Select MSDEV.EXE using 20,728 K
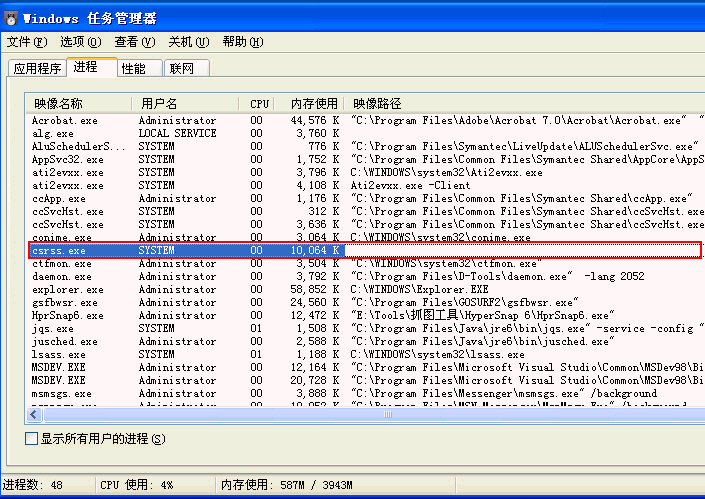This screenshot has width=705, height=499. tap(366, 381)
